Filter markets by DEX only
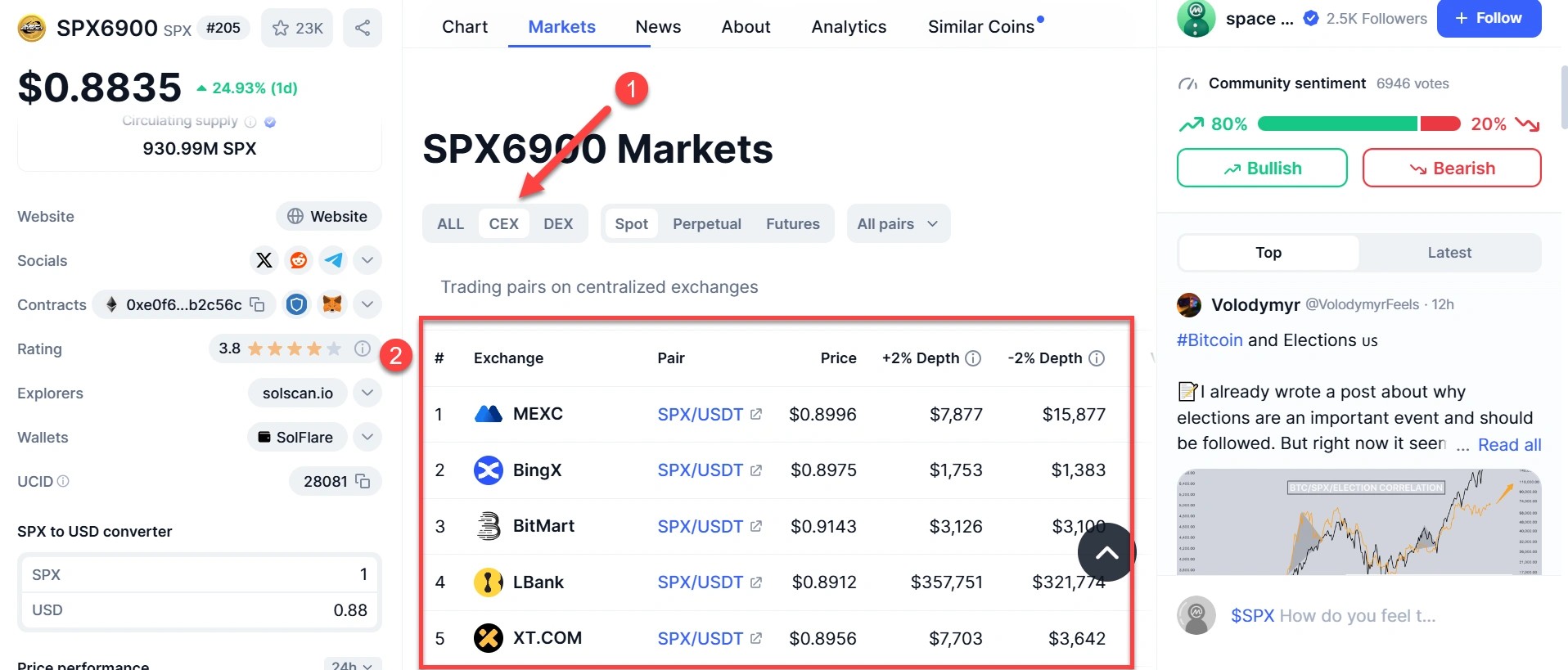 557,223
